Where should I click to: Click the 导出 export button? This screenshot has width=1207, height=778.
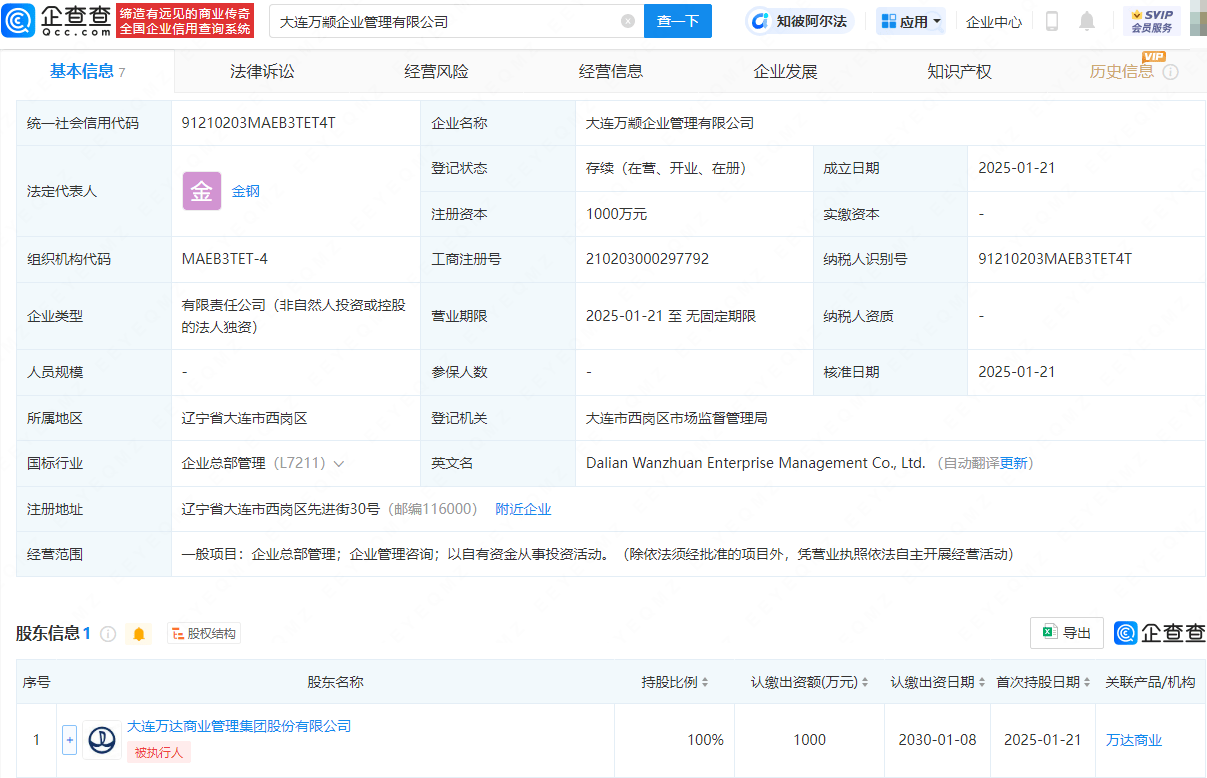(x=1067, y=633)
